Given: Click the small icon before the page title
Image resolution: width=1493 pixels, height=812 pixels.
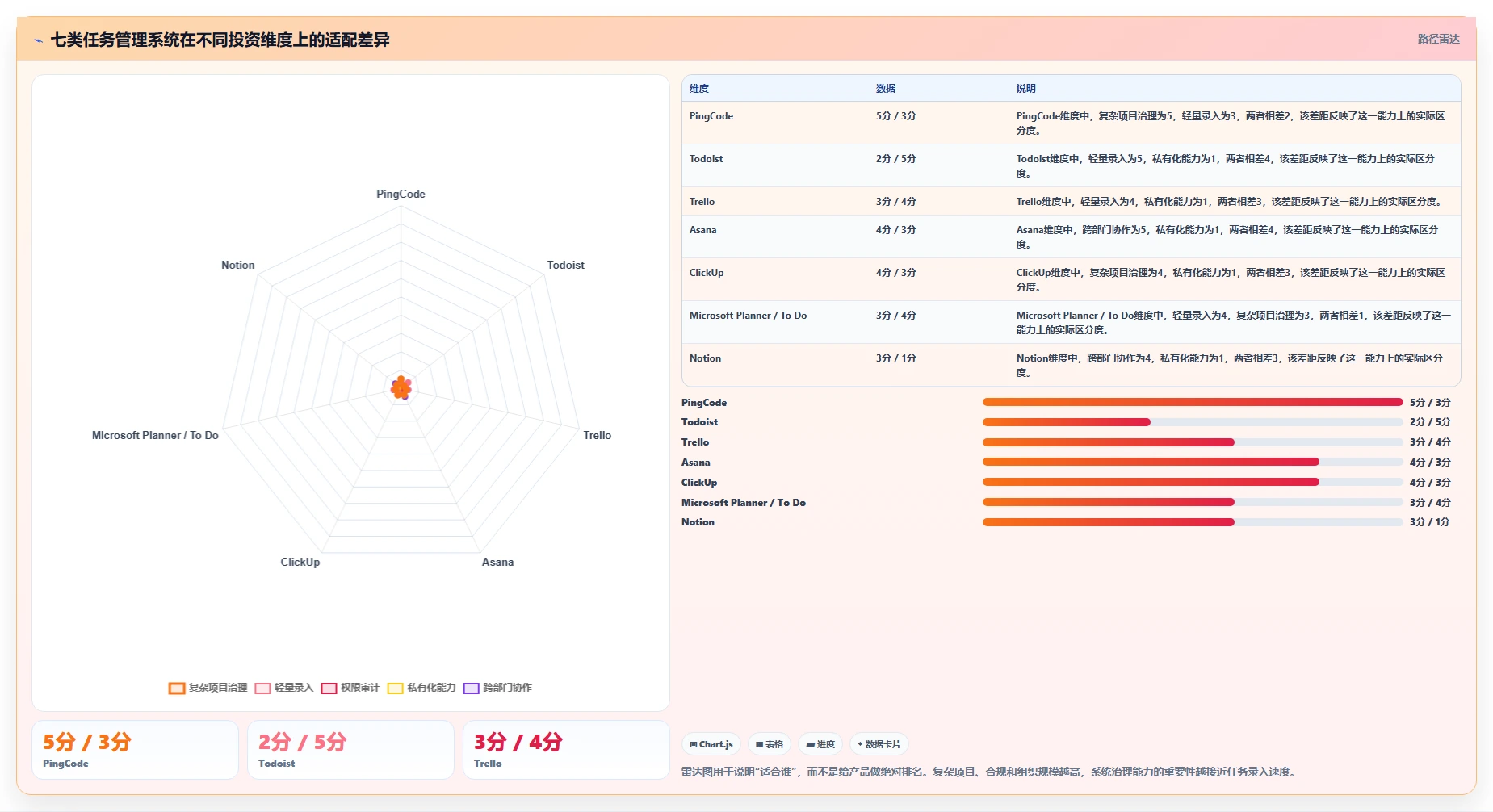Looking at the screenshot, I should click(x=38, y=40).
